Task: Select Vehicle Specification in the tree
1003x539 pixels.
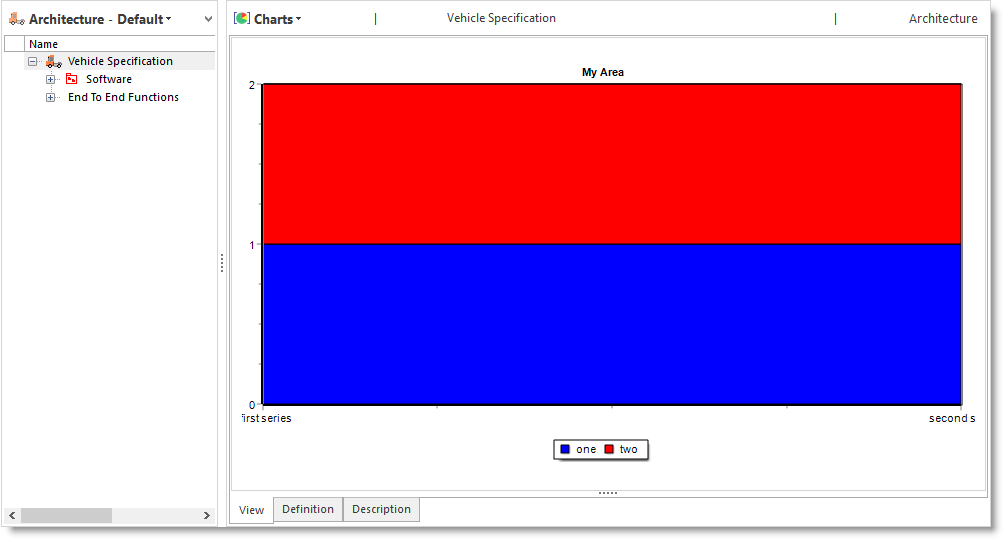Action: (x=120, y=61)
